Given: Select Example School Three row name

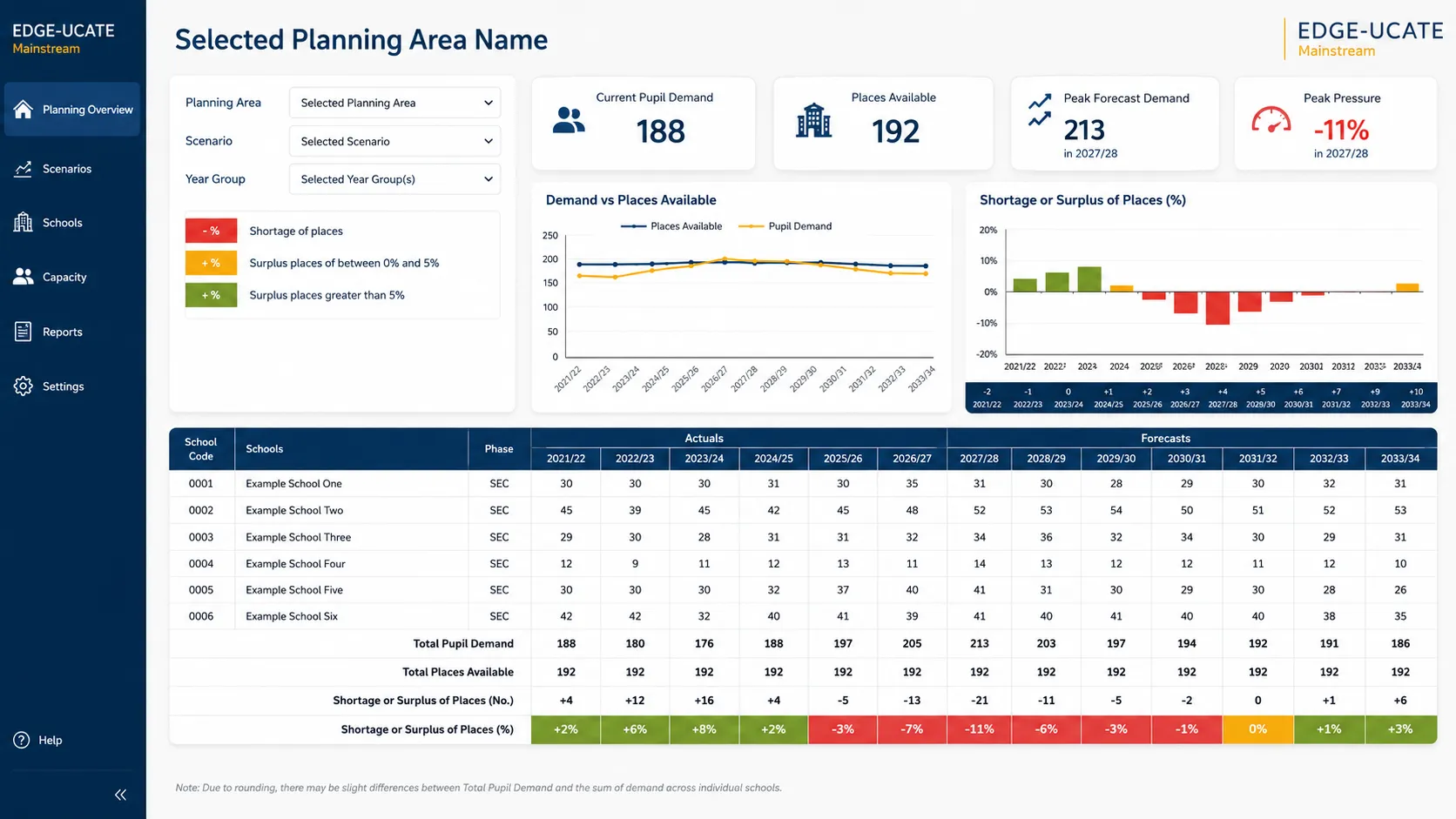Looking at the screenshot, I should [x=298, y=537].
